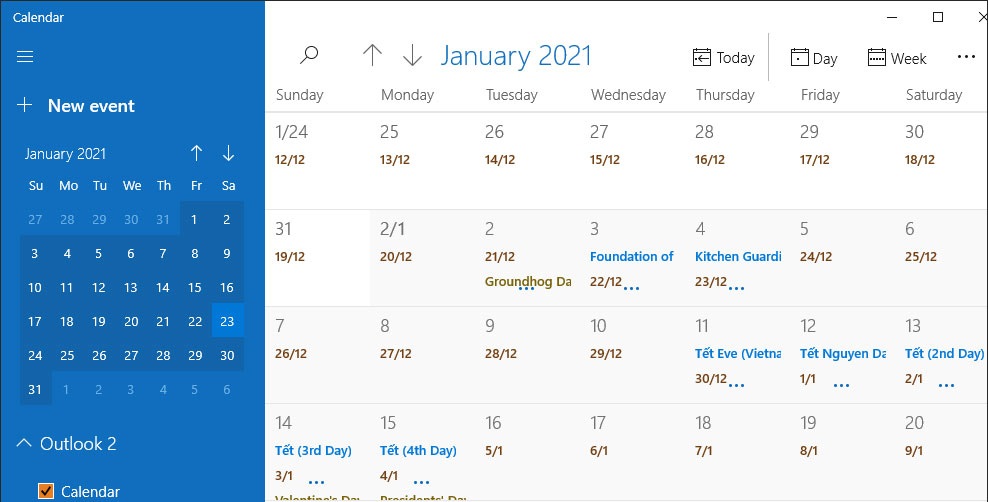The image size is (988, 502).
Task: Go to next month using main down arrow
Action: click(x=412, y=56)
